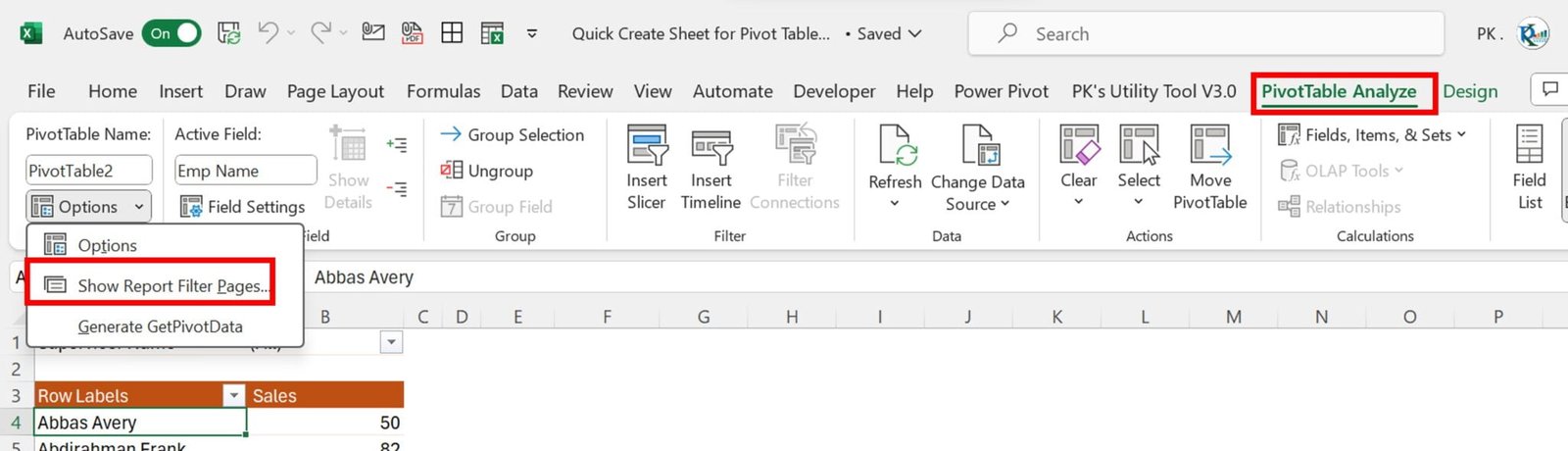This screenshot has width=1568, height=451.
Task: Click the Refresh pivot data icon
Action: coord(895,147)
